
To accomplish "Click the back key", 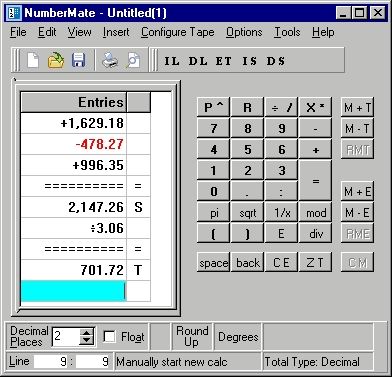I will point(247,263).
